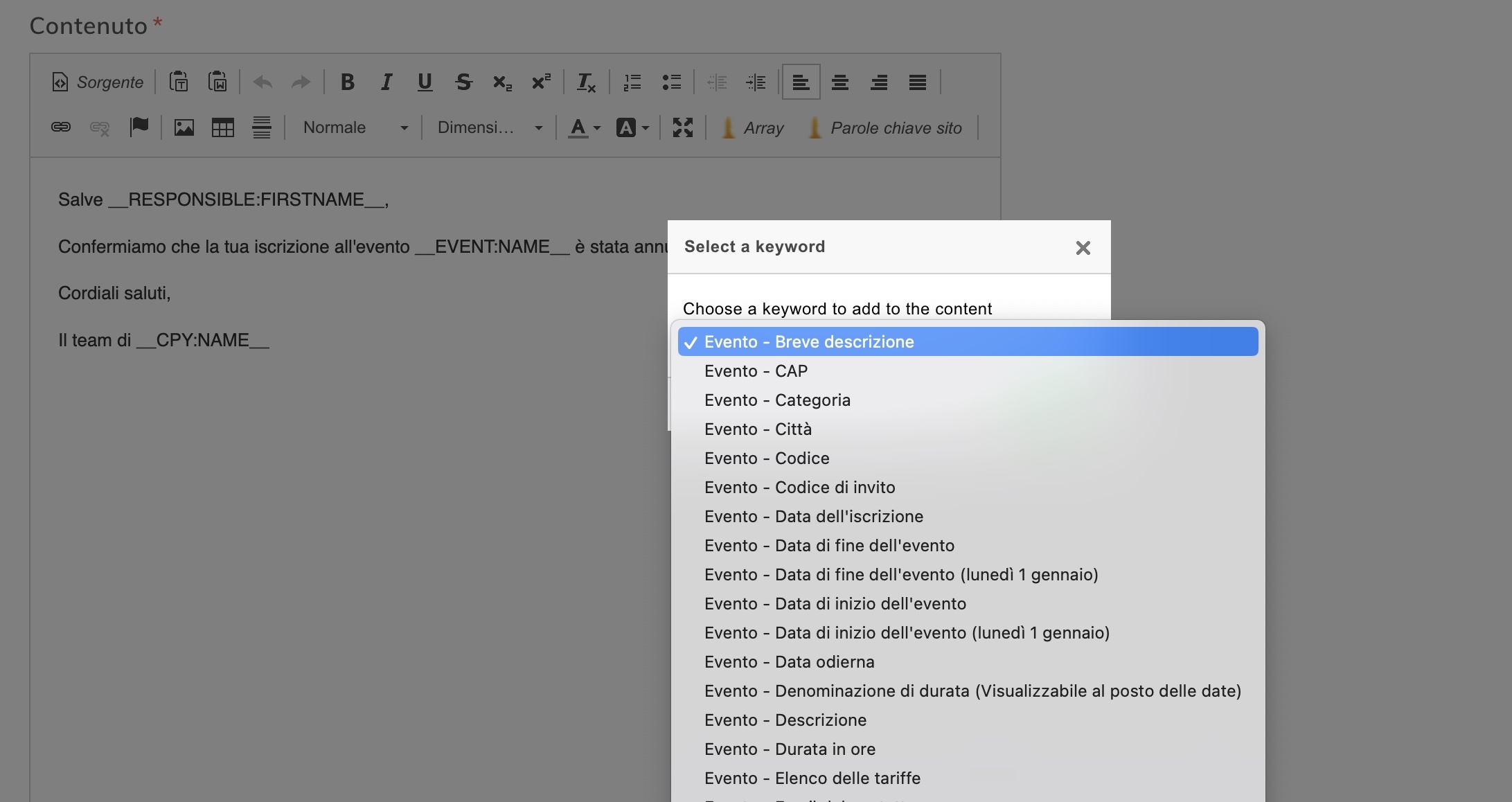Click the insert link icon
The width and height of the screenshot is (1512, 802).
click(61, 127)
